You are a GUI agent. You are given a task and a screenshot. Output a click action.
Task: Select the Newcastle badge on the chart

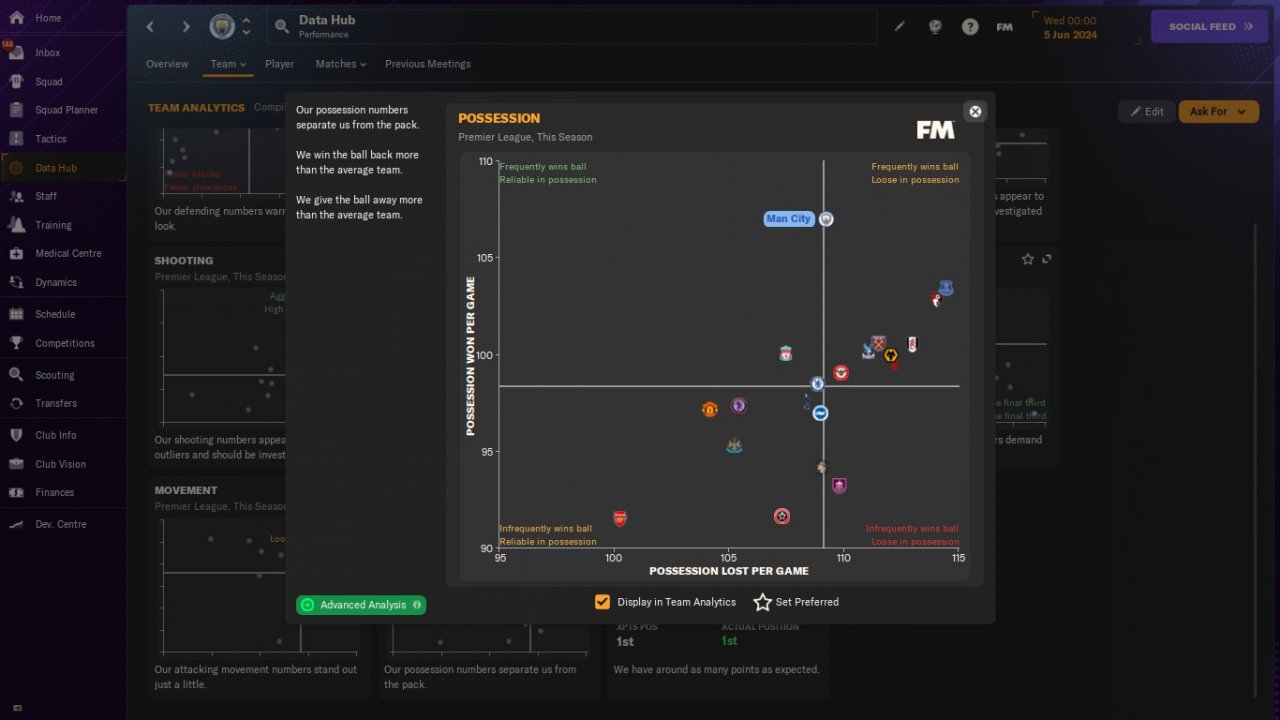point(734,446)
